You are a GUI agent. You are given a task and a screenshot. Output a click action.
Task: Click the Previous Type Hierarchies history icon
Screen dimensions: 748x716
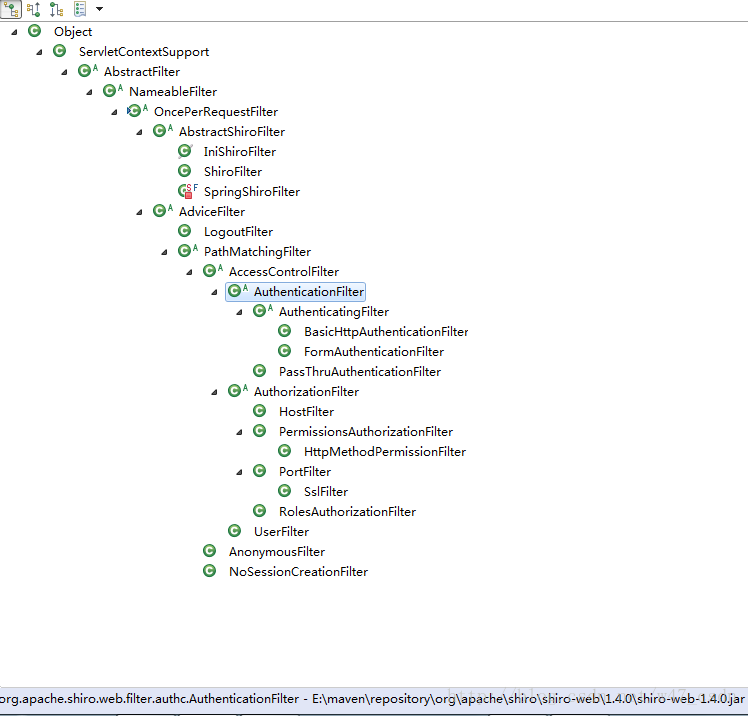pos(80,9)
